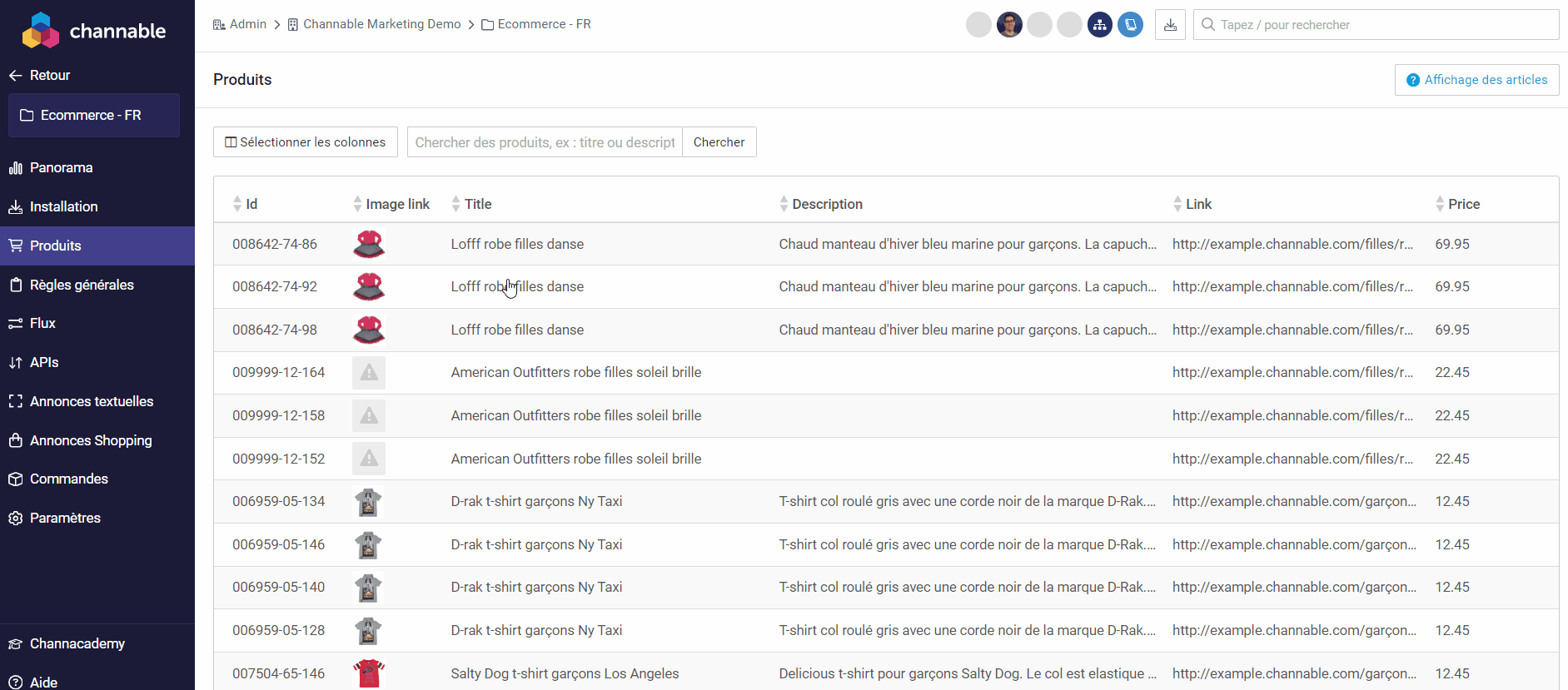Click missing-image warning icon for 009999-12-164

pos(369,373)
